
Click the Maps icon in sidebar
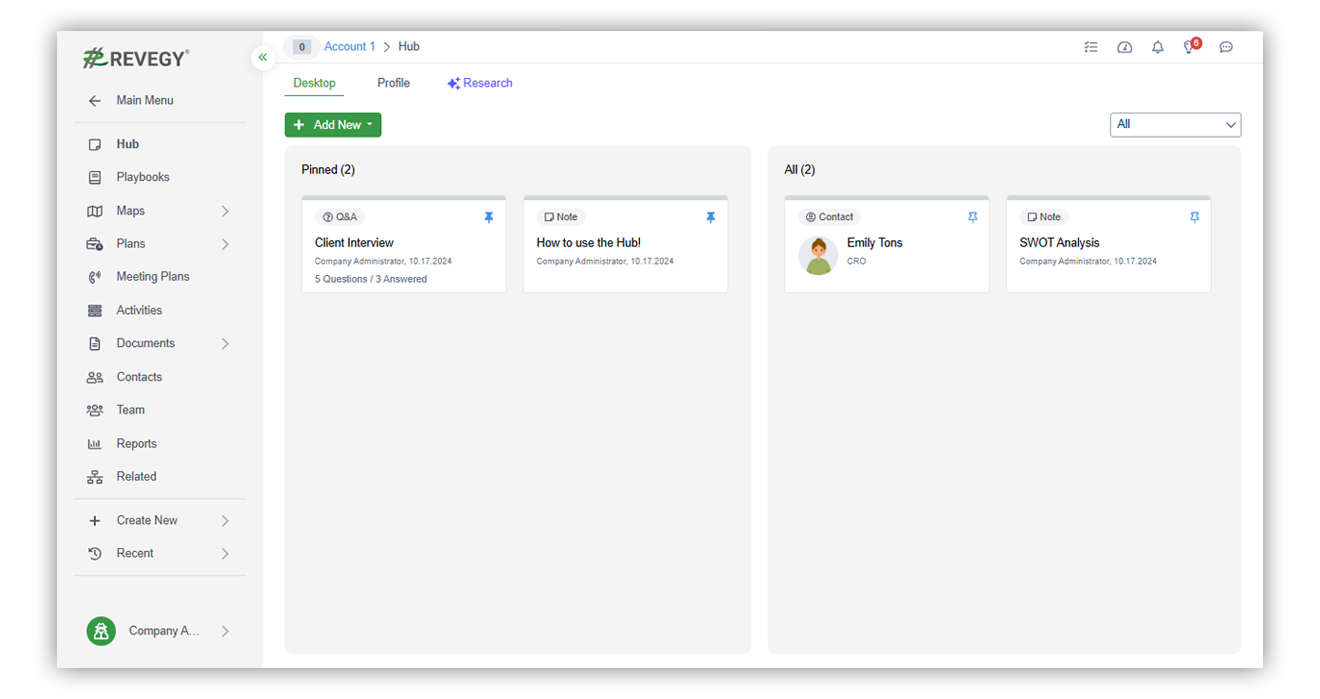point(95,211)
